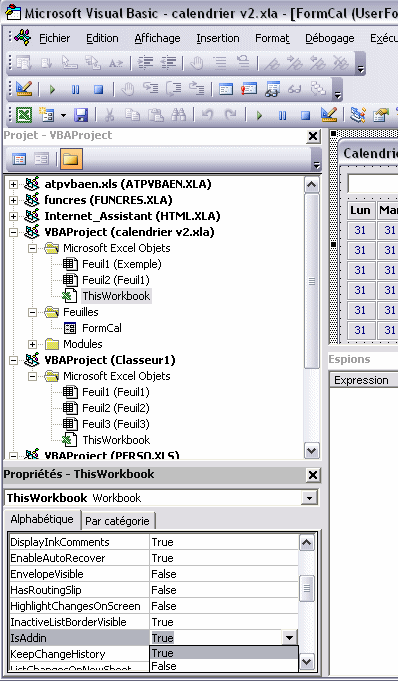The height and width of the screenshot is (682, 398).
Task: Click the Call Stack icon
Action: click(x=318, y=89)
